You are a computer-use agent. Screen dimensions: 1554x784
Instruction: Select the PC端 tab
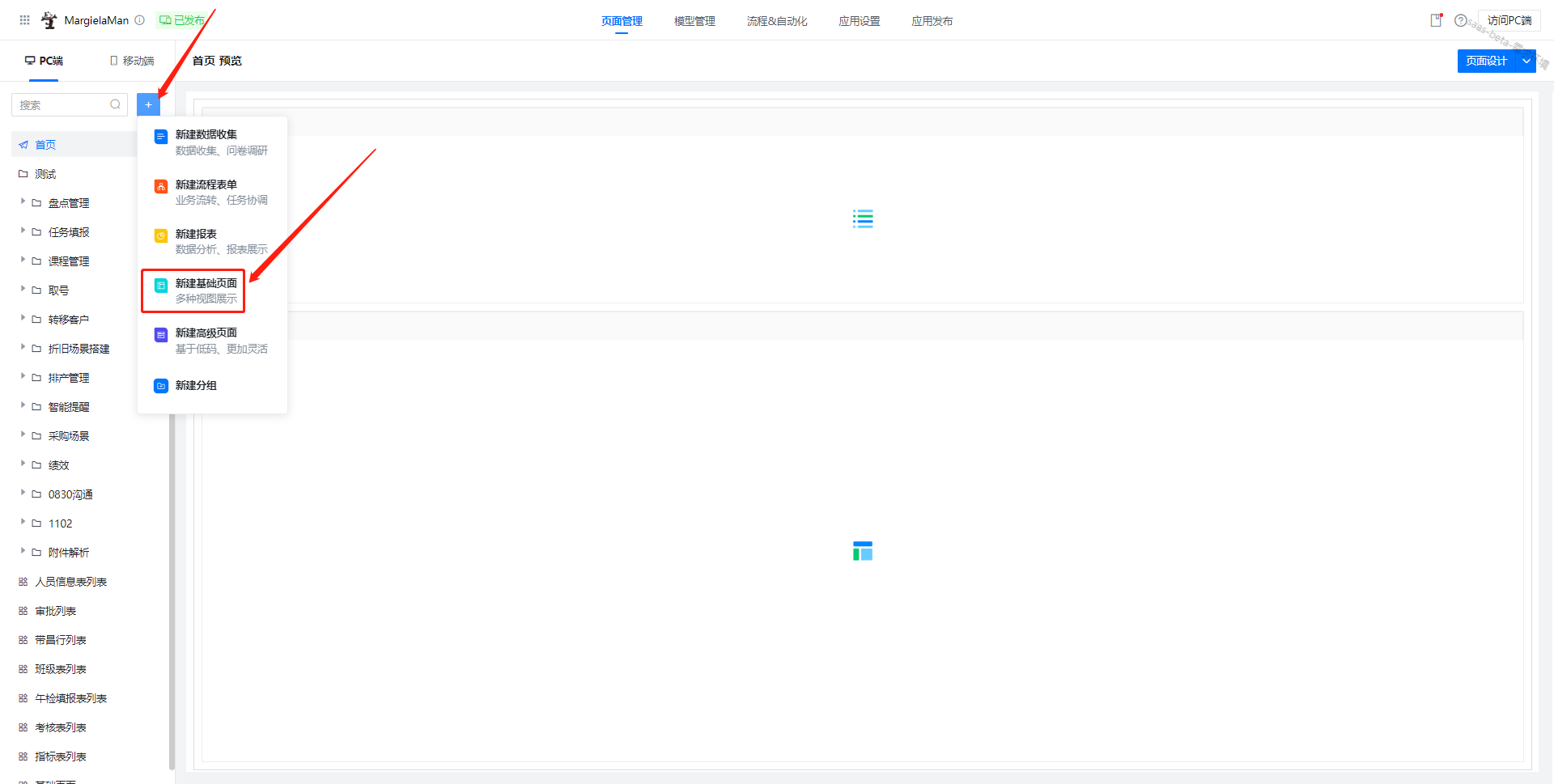(x=44, y=61)
